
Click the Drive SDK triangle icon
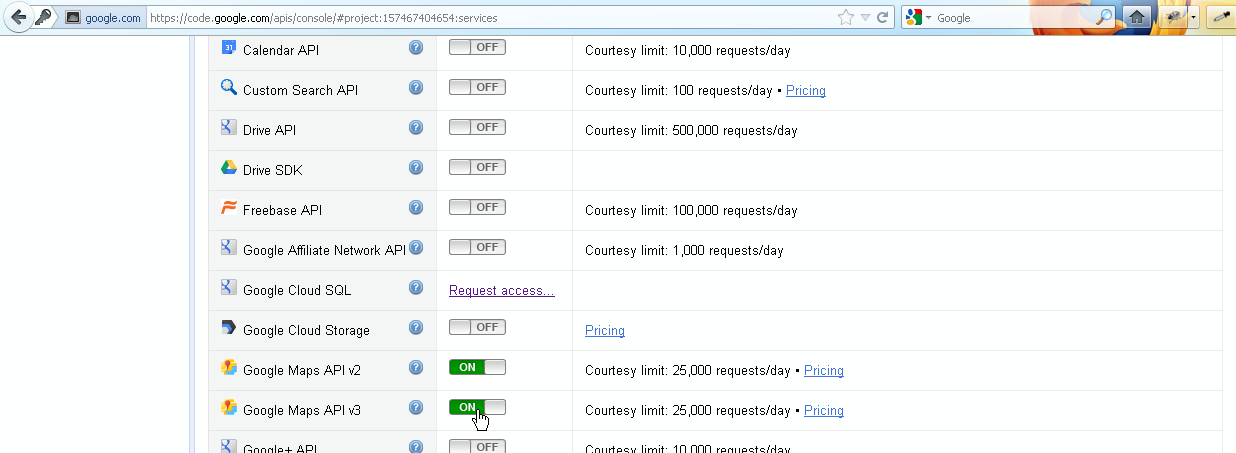coord(228,168)
